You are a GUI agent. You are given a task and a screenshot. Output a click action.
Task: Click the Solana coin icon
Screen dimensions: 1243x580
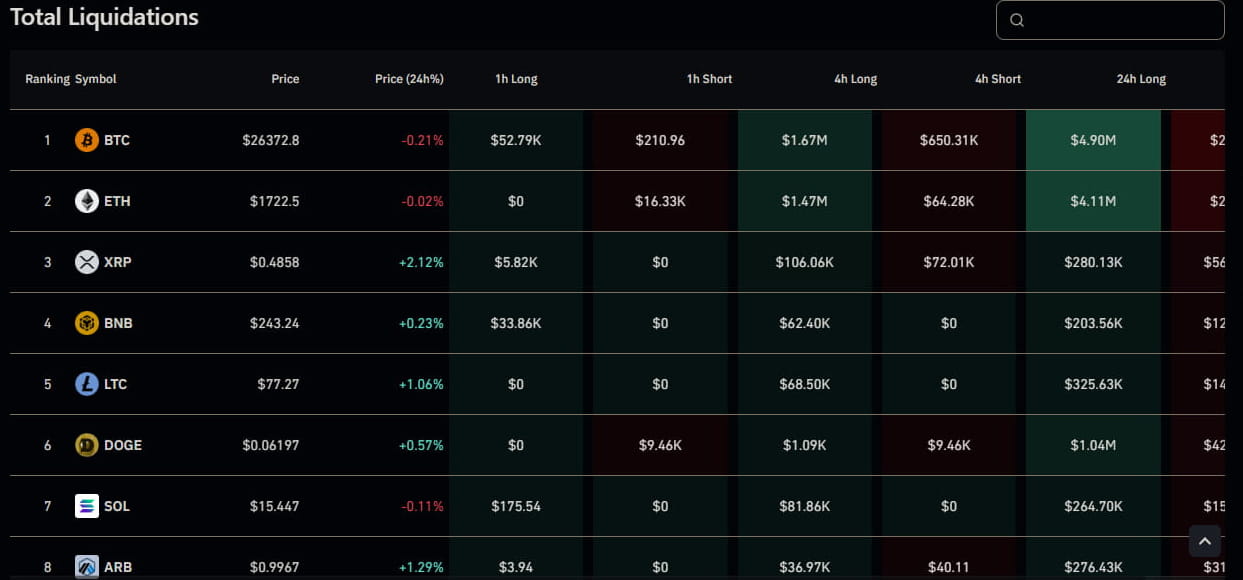tap(87, 506)
